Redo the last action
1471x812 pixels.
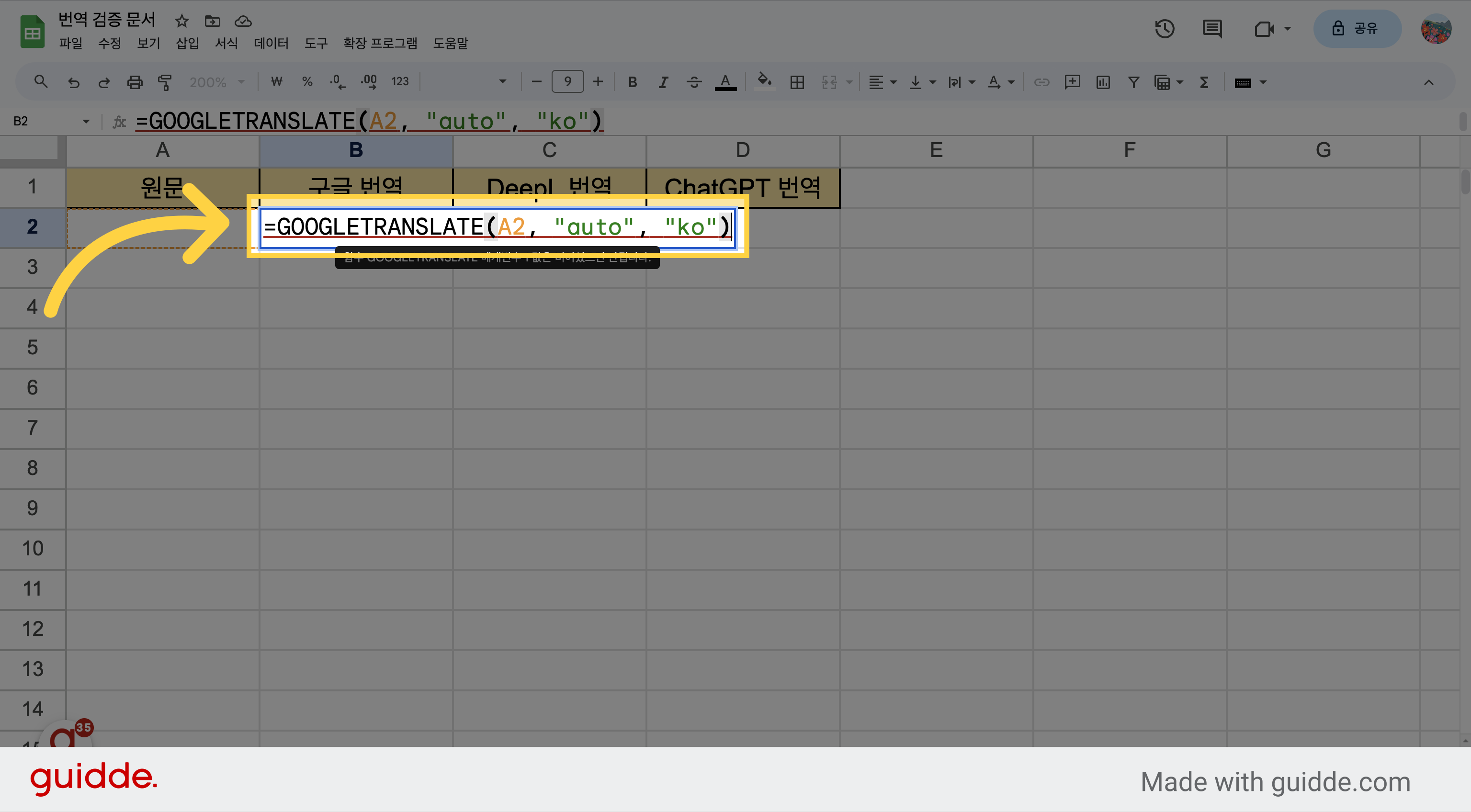coord(104,82)
